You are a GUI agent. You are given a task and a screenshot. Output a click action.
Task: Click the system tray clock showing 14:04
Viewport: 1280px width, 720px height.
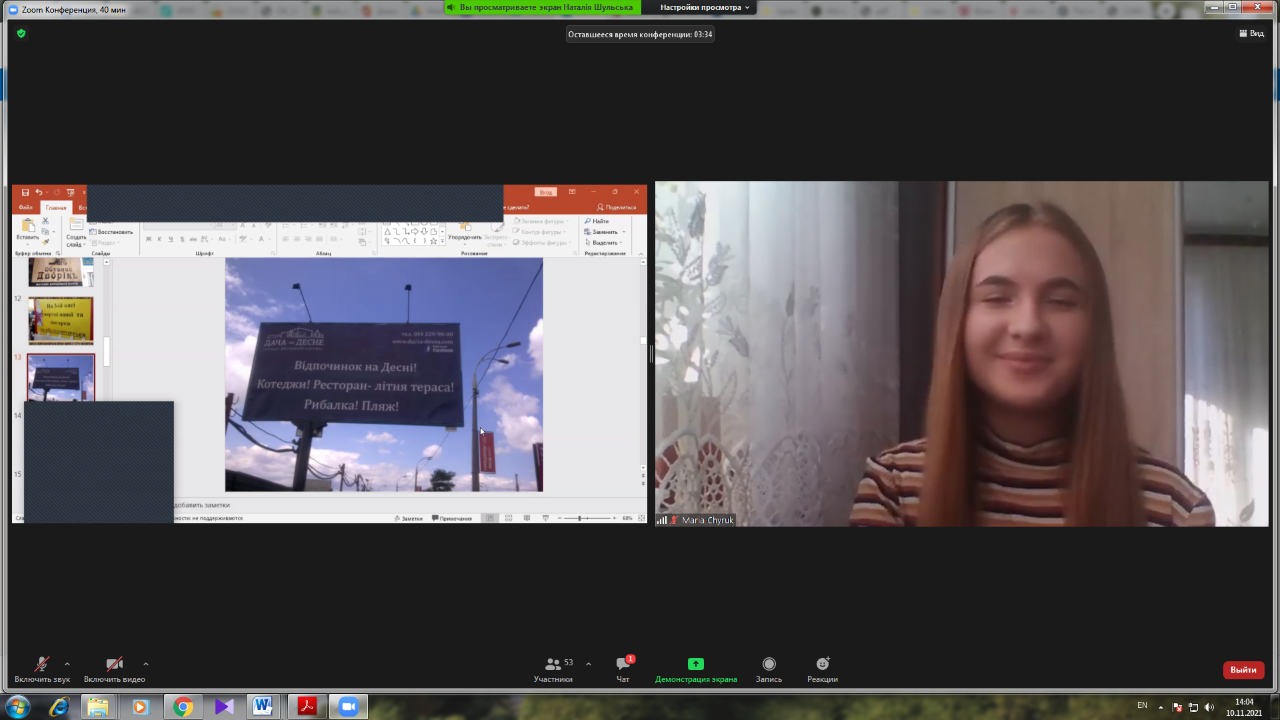click(1244, 707)
